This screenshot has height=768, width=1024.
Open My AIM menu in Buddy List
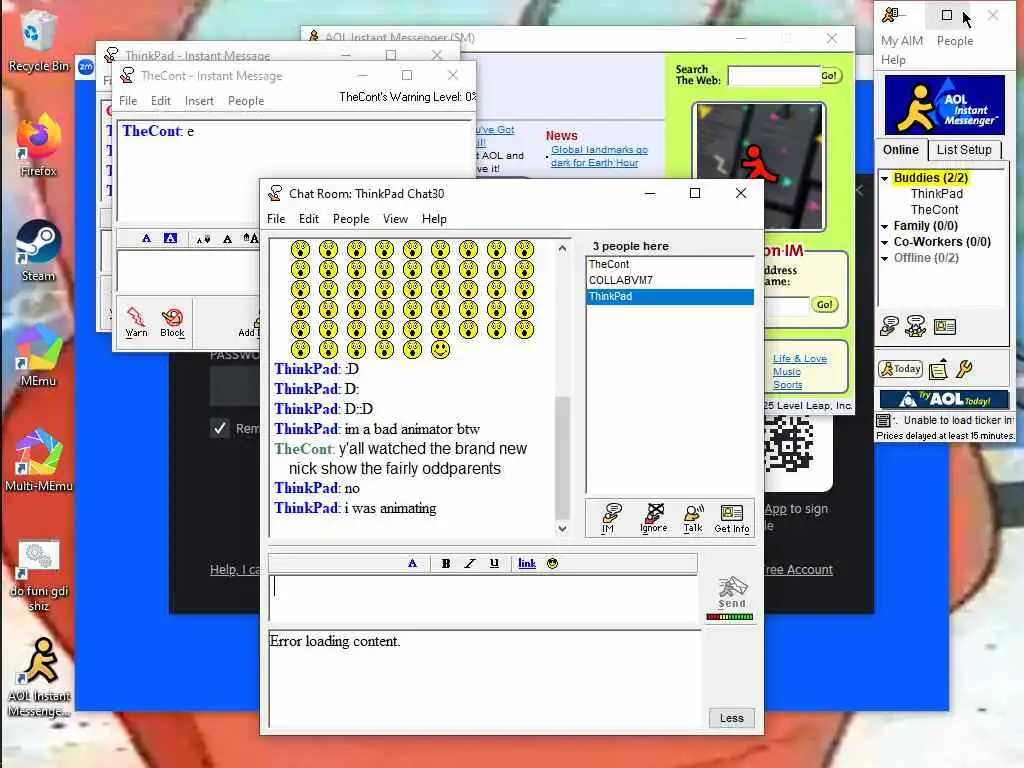coord(901,40)
